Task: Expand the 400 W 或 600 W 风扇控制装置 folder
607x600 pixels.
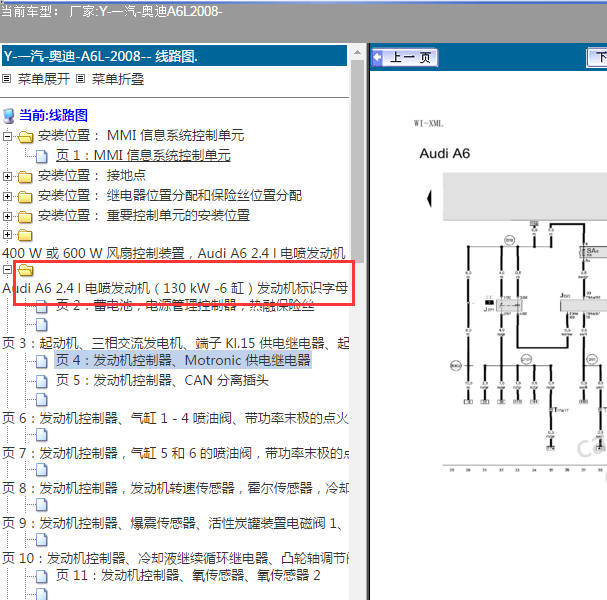Action: (x=7, y=234)
